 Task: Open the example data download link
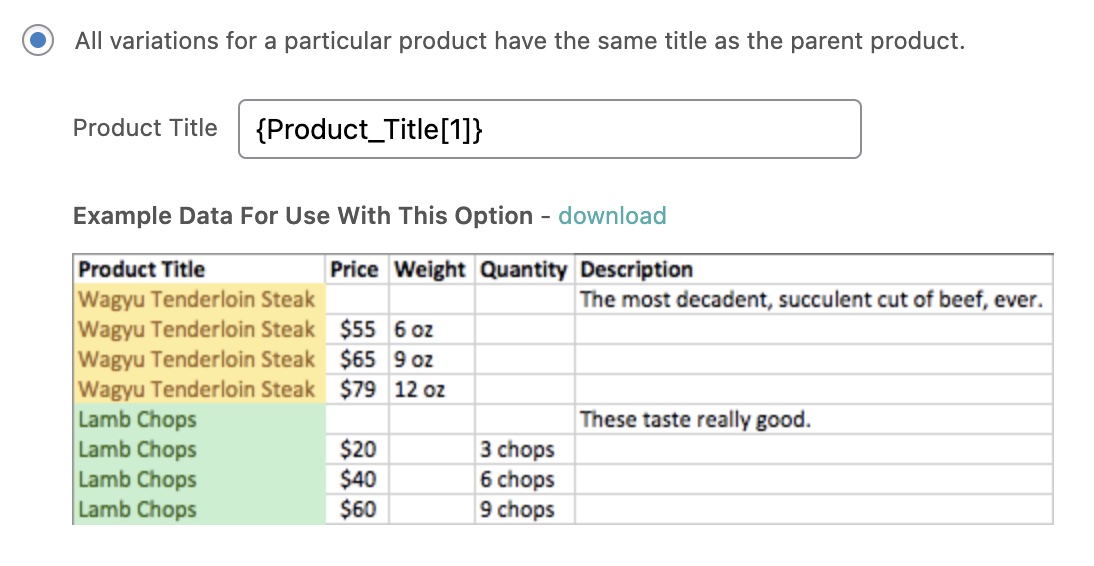[612, 216]
